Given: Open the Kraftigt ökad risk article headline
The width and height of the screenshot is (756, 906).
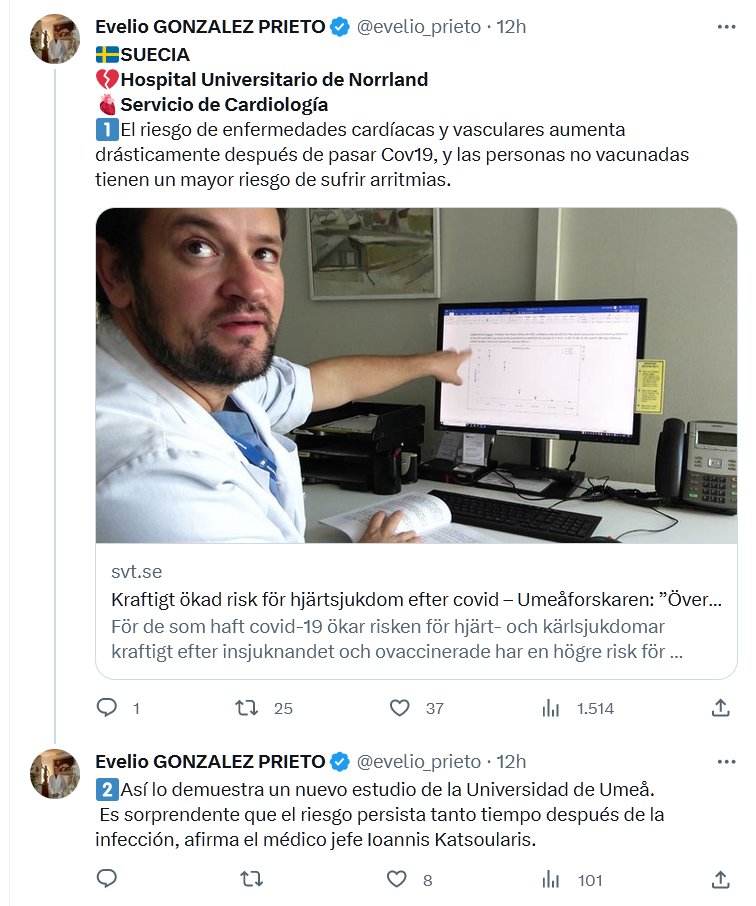Looking at the screenshot, I should [415, 600].
